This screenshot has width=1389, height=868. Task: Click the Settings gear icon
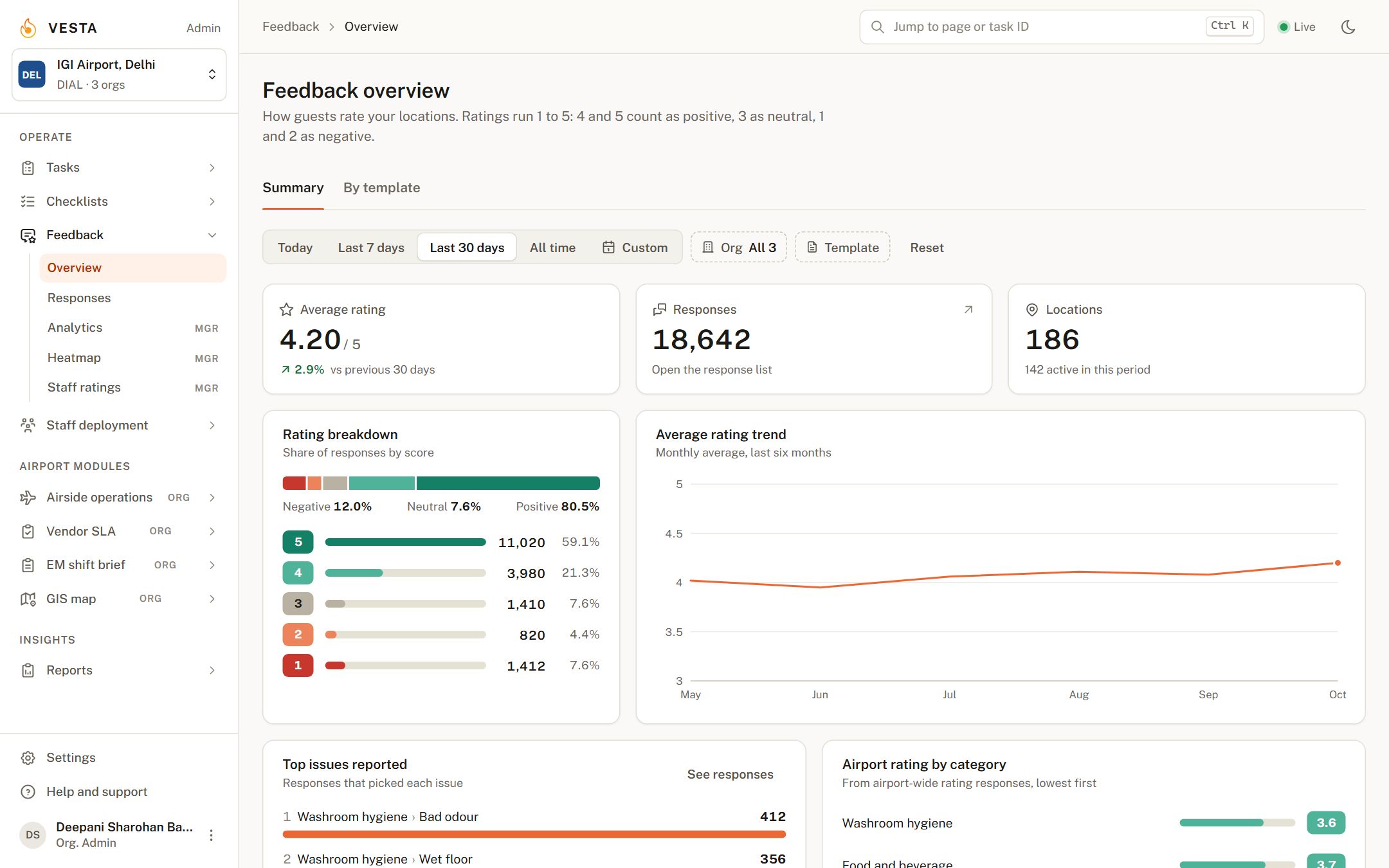[28, 758]
